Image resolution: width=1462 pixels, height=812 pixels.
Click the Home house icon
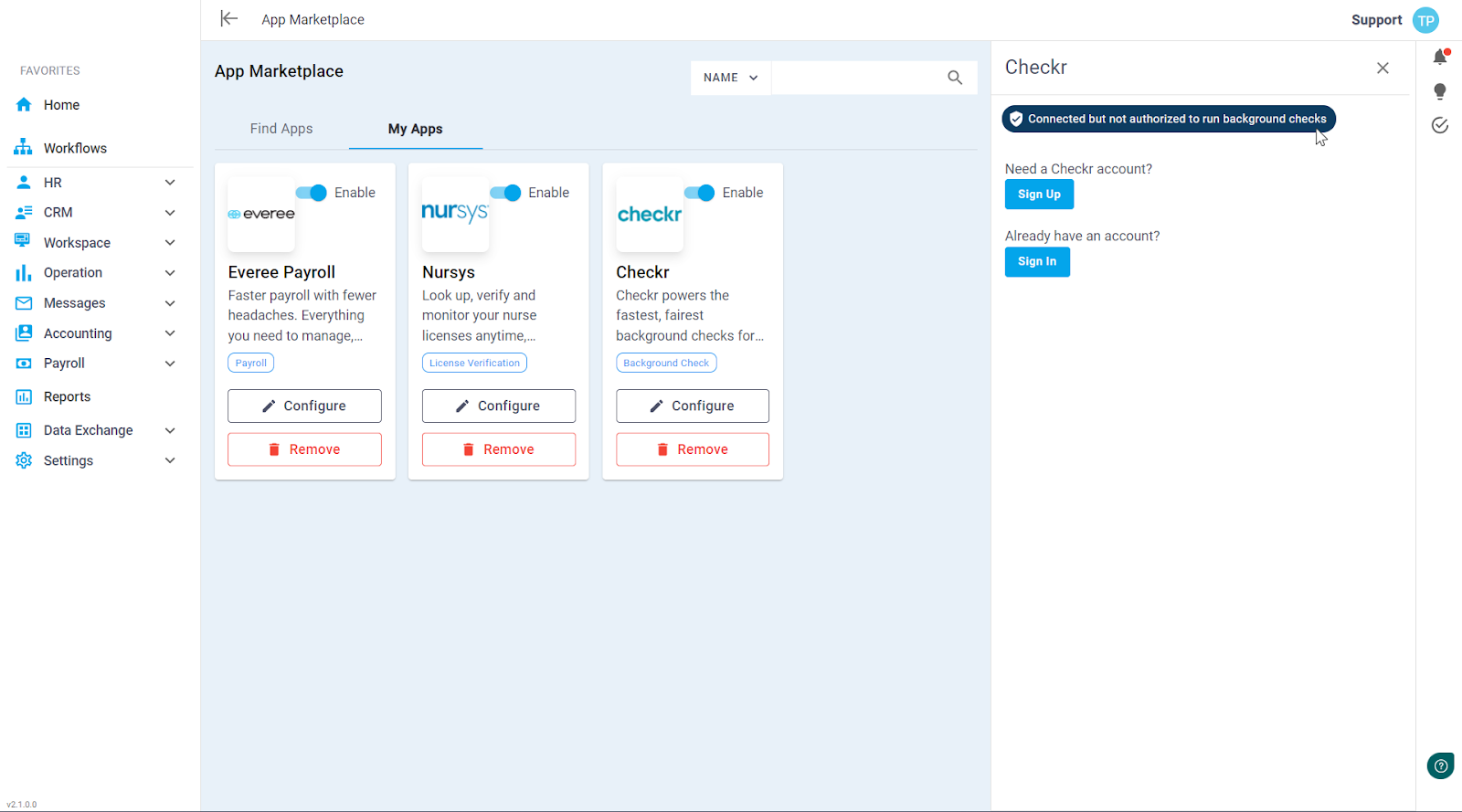click(x=24, y=105)
